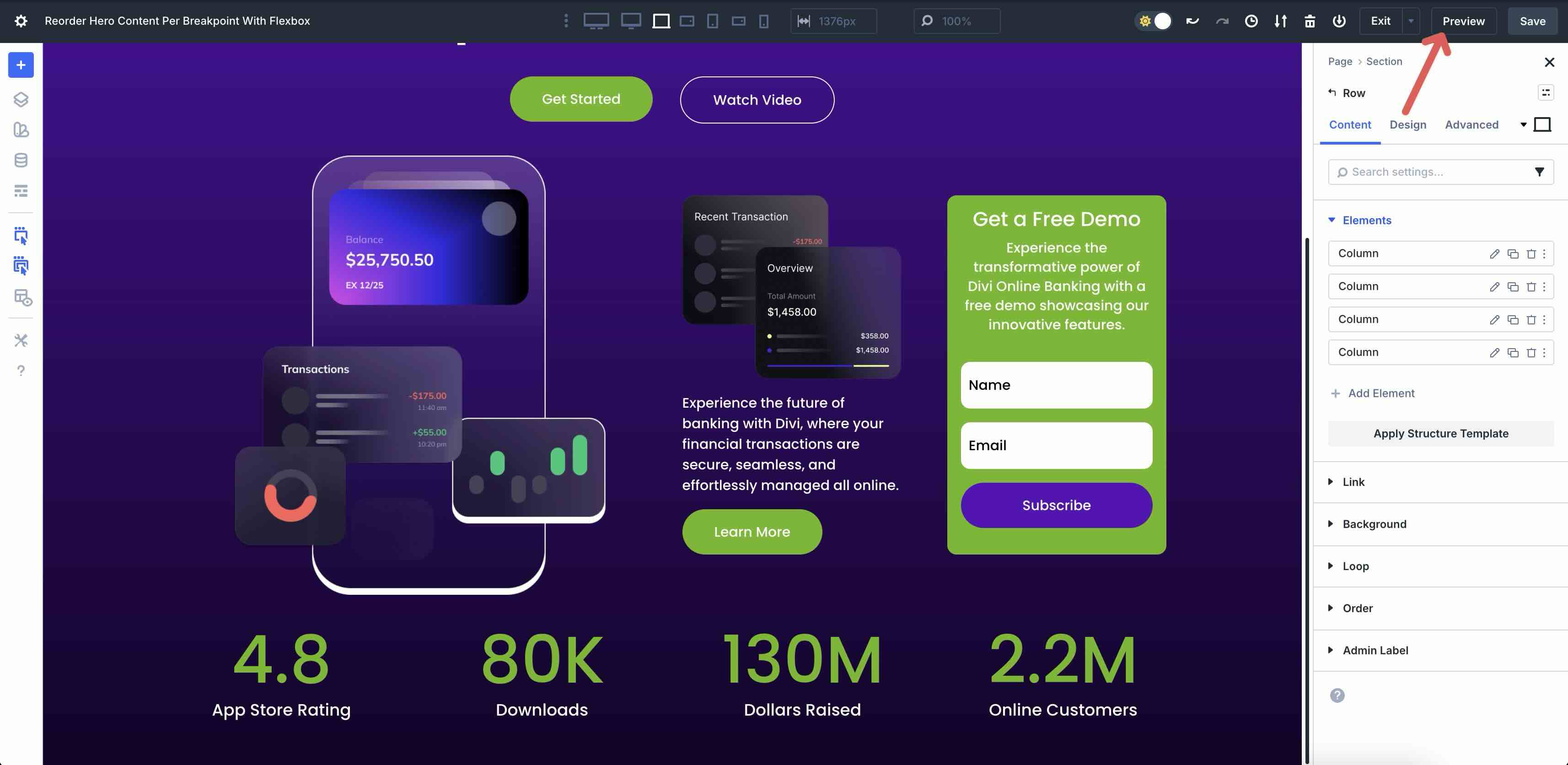1568x765 pixels.
Task: Click Preview to preview the page
Action: tap(1463, 21)
